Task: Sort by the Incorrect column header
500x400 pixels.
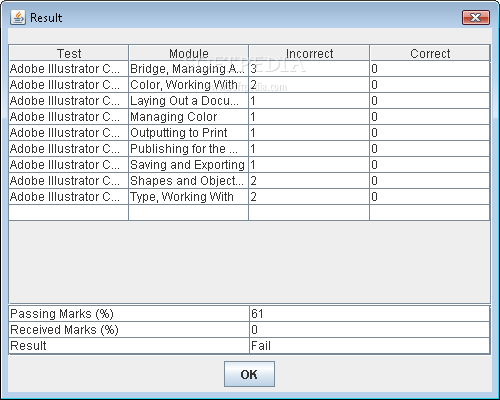Action: pos(309,53)
